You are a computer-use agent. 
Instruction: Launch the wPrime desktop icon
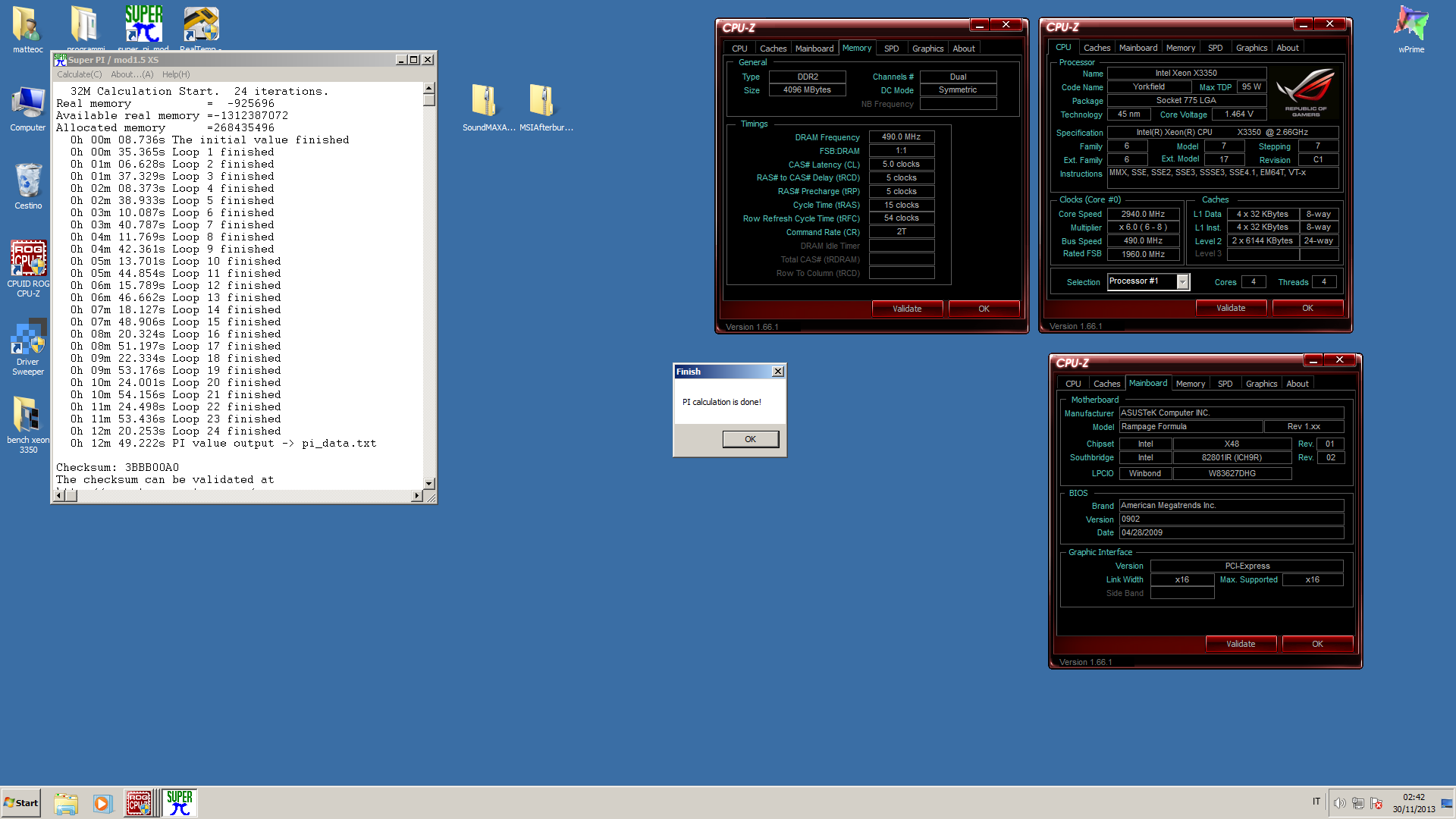1411,30
